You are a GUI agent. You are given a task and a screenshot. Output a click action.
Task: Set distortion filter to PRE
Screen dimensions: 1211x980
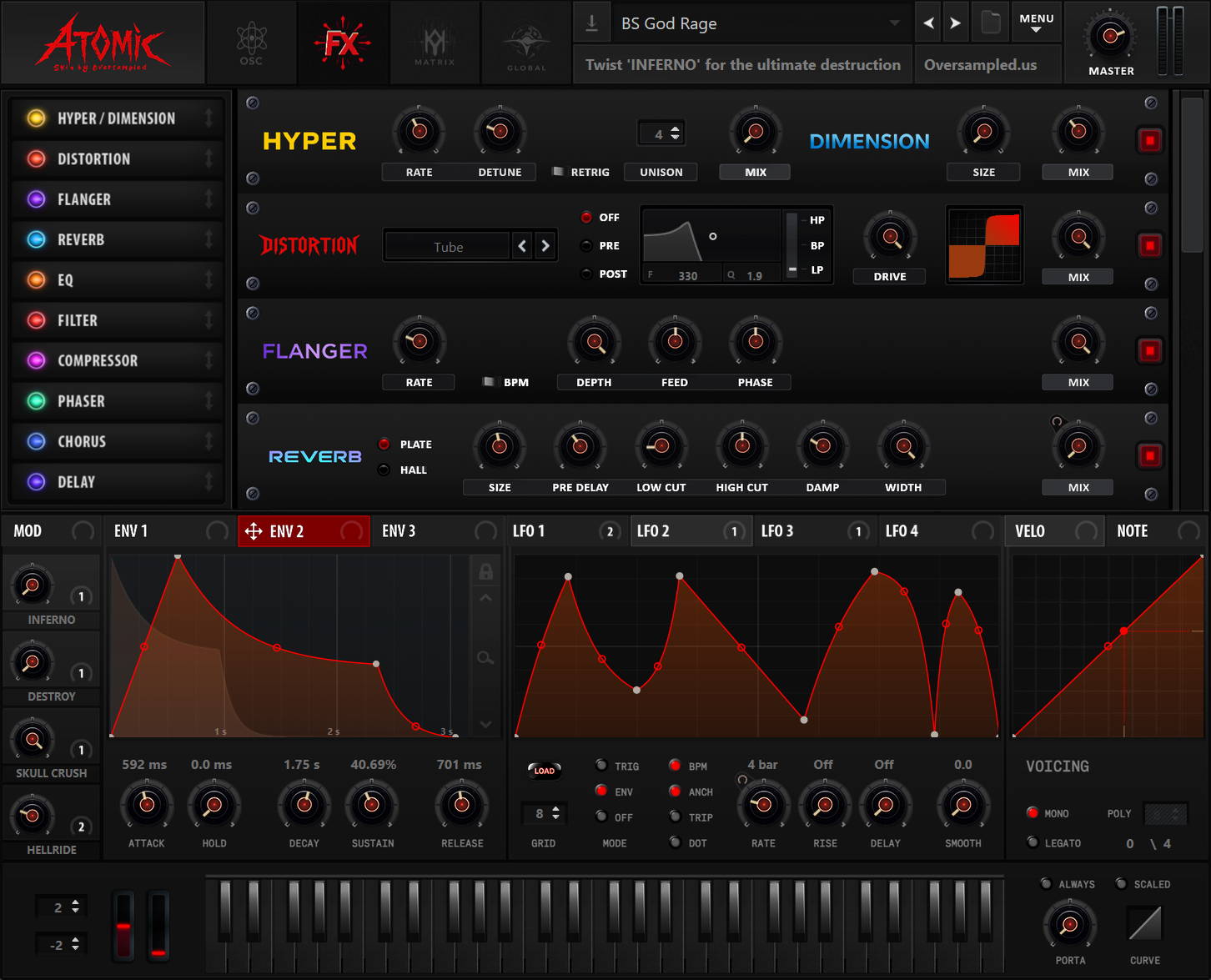click(x=587, y=245)
